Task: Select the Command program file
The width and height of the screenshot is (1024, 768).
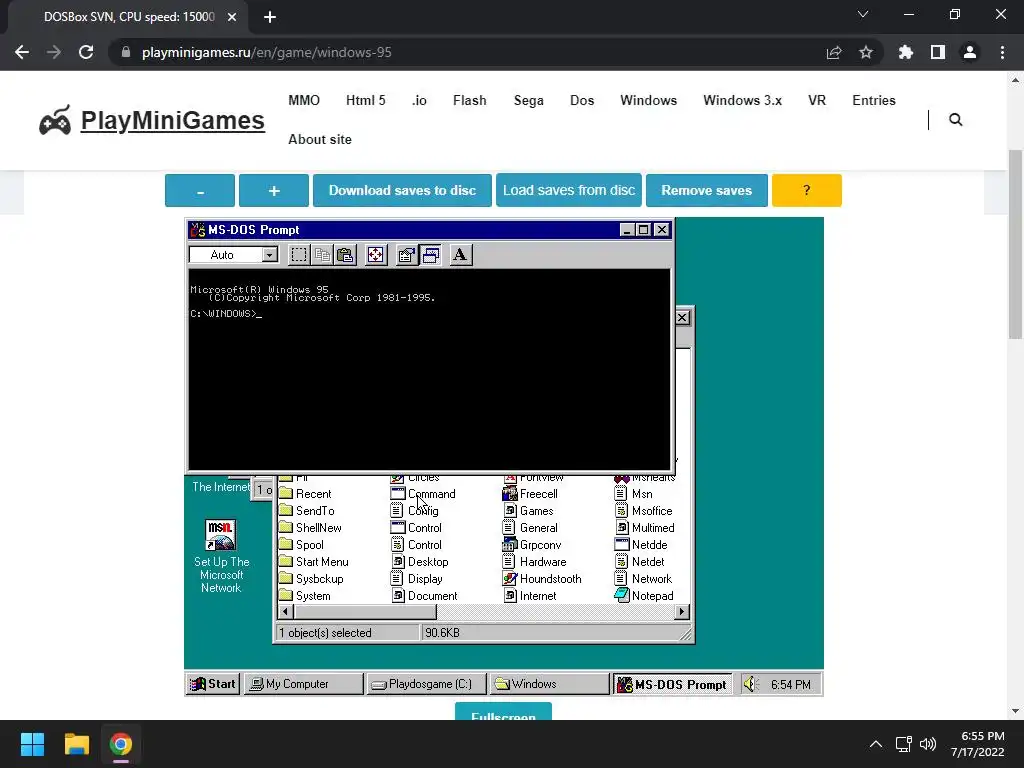Action: click(423, 494)
